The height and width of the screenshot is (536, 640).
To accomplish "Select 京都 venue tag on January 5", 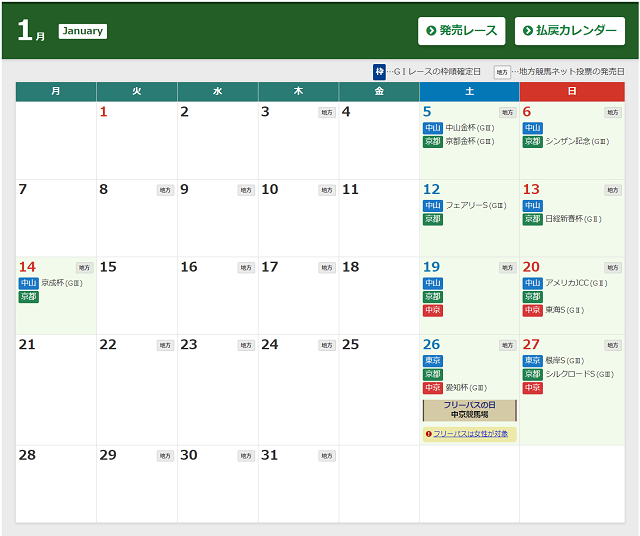I will (x=433, y=142).
